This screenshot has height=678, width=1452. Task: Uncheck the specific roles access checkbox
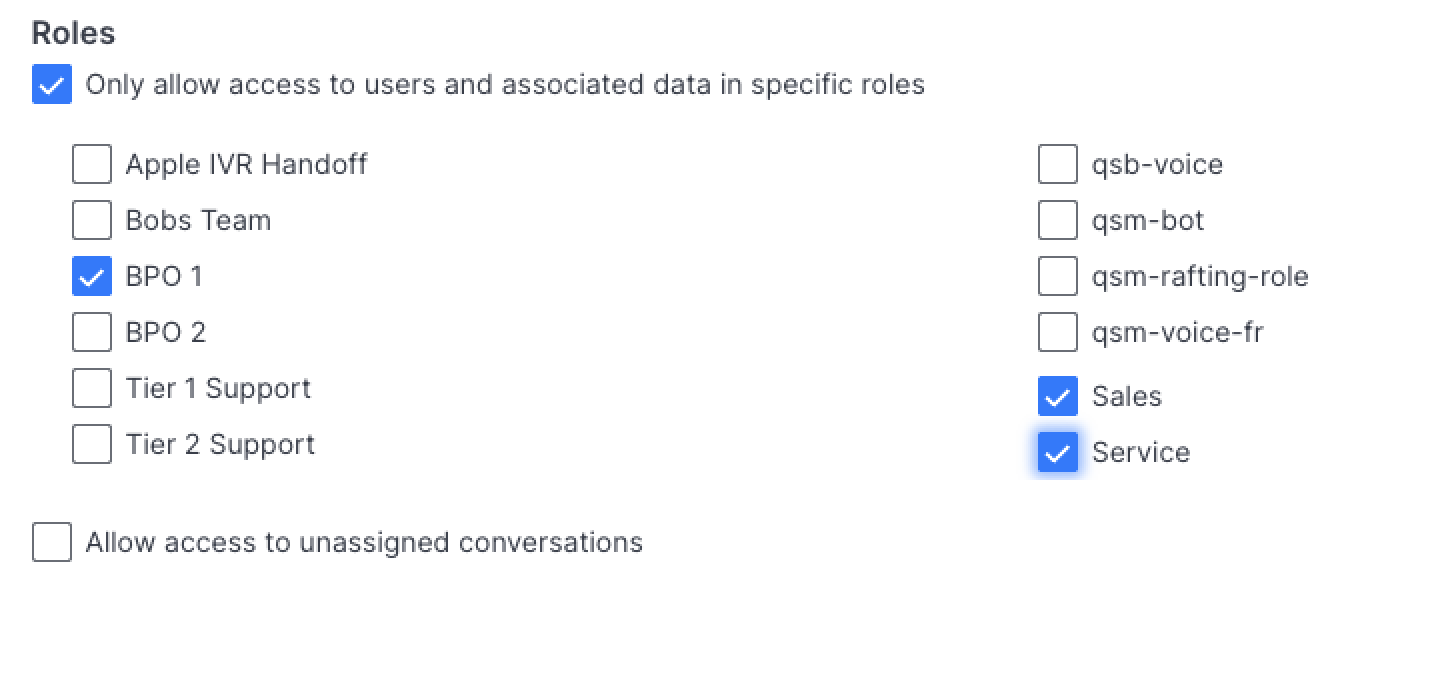[52, 85]
